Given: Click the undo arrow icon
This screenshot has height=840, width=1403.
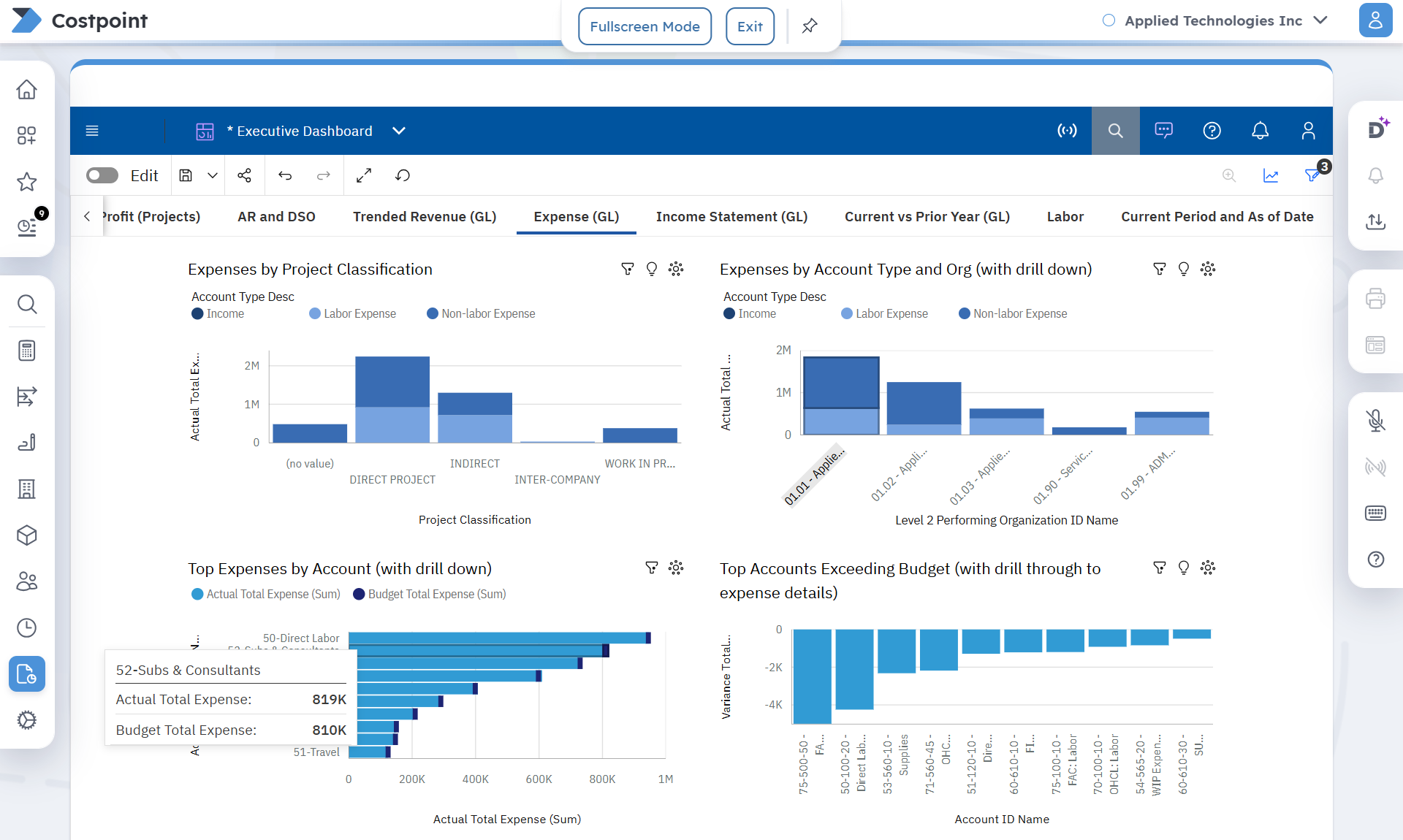Looking at the screenshot, I should (285, 175).
